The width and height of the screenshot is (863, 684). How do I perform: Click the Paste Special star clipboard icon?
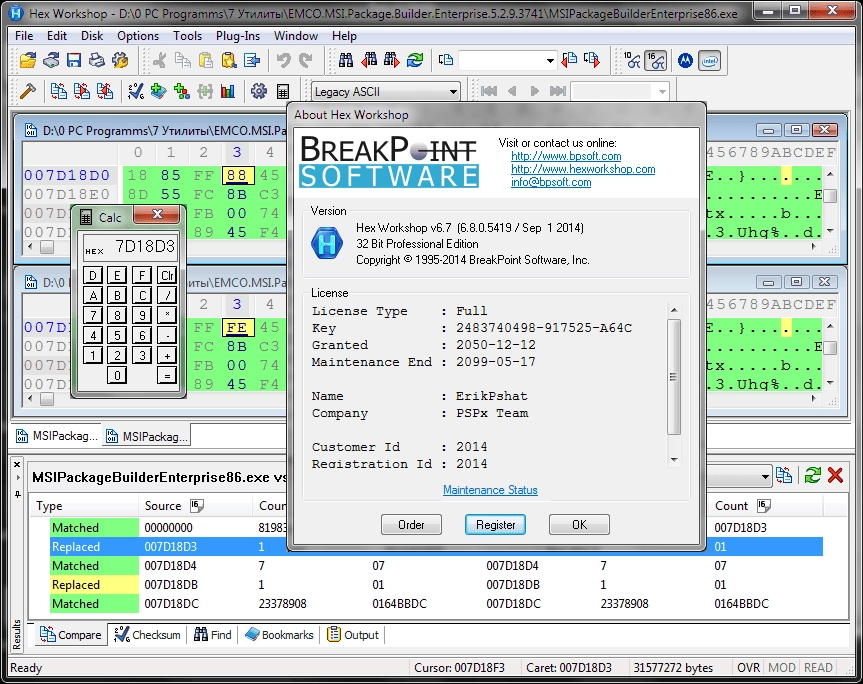pyautogui.click(x=229, y=60)
